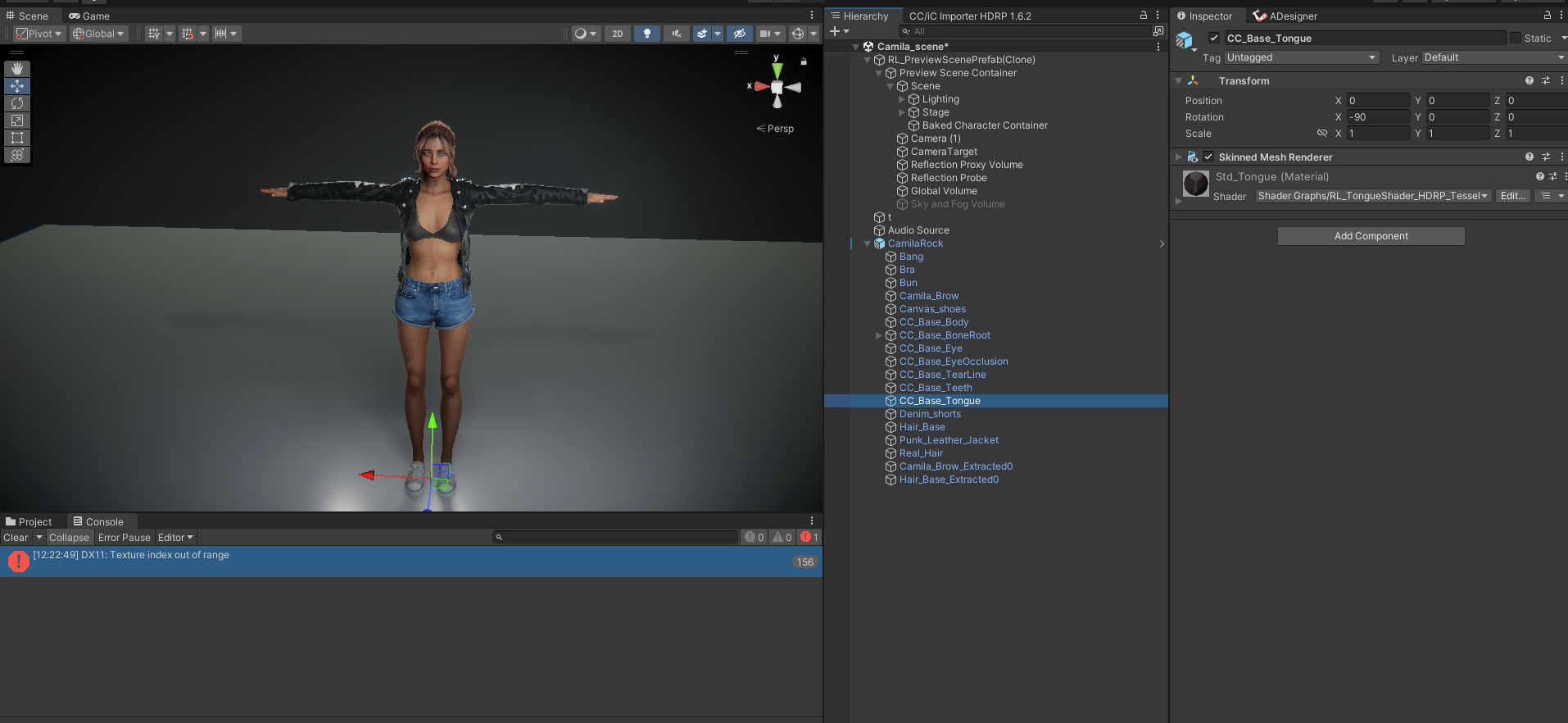Select the Console tab

coord(98,521)
